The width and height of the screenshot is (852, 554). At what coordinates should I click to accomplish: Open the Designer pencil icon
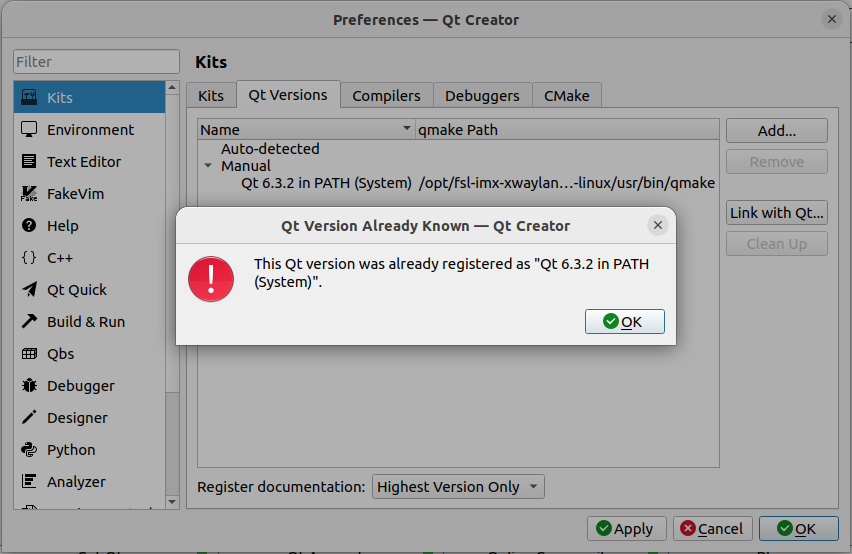coord(29,418)
